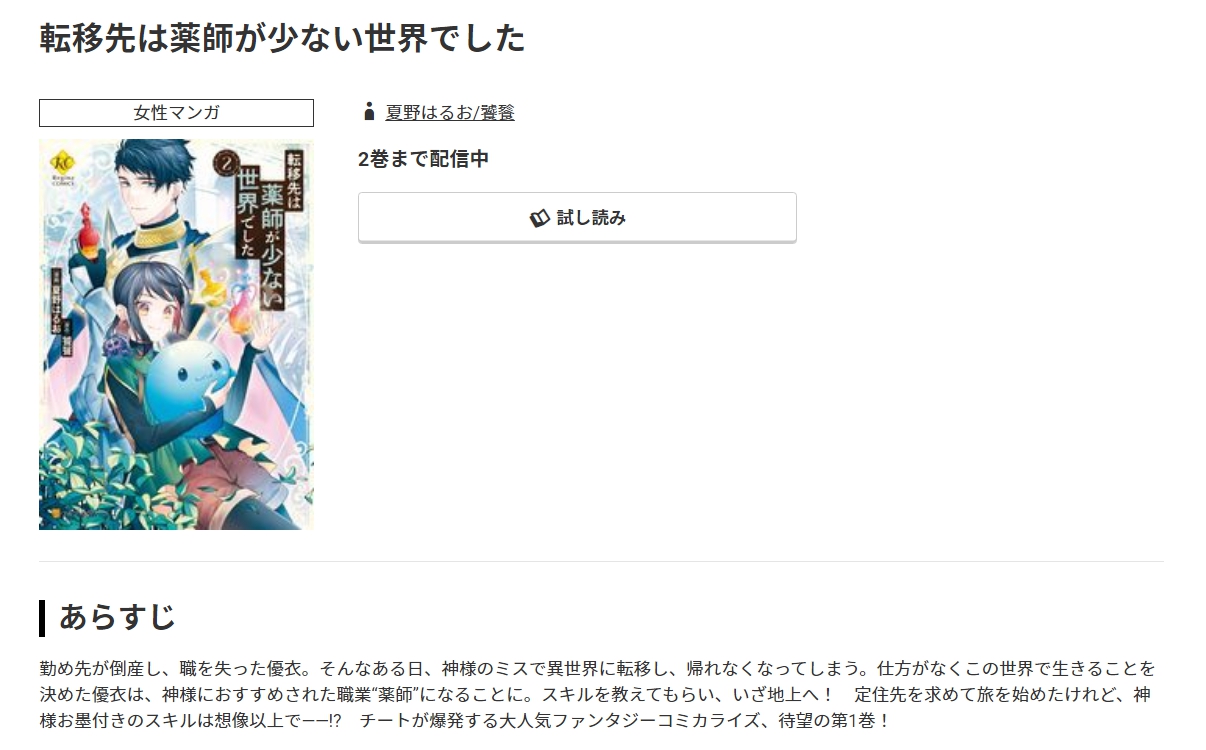Select the 女性マンガ category label
1206x750 pixels.
[x=176, y=113]
